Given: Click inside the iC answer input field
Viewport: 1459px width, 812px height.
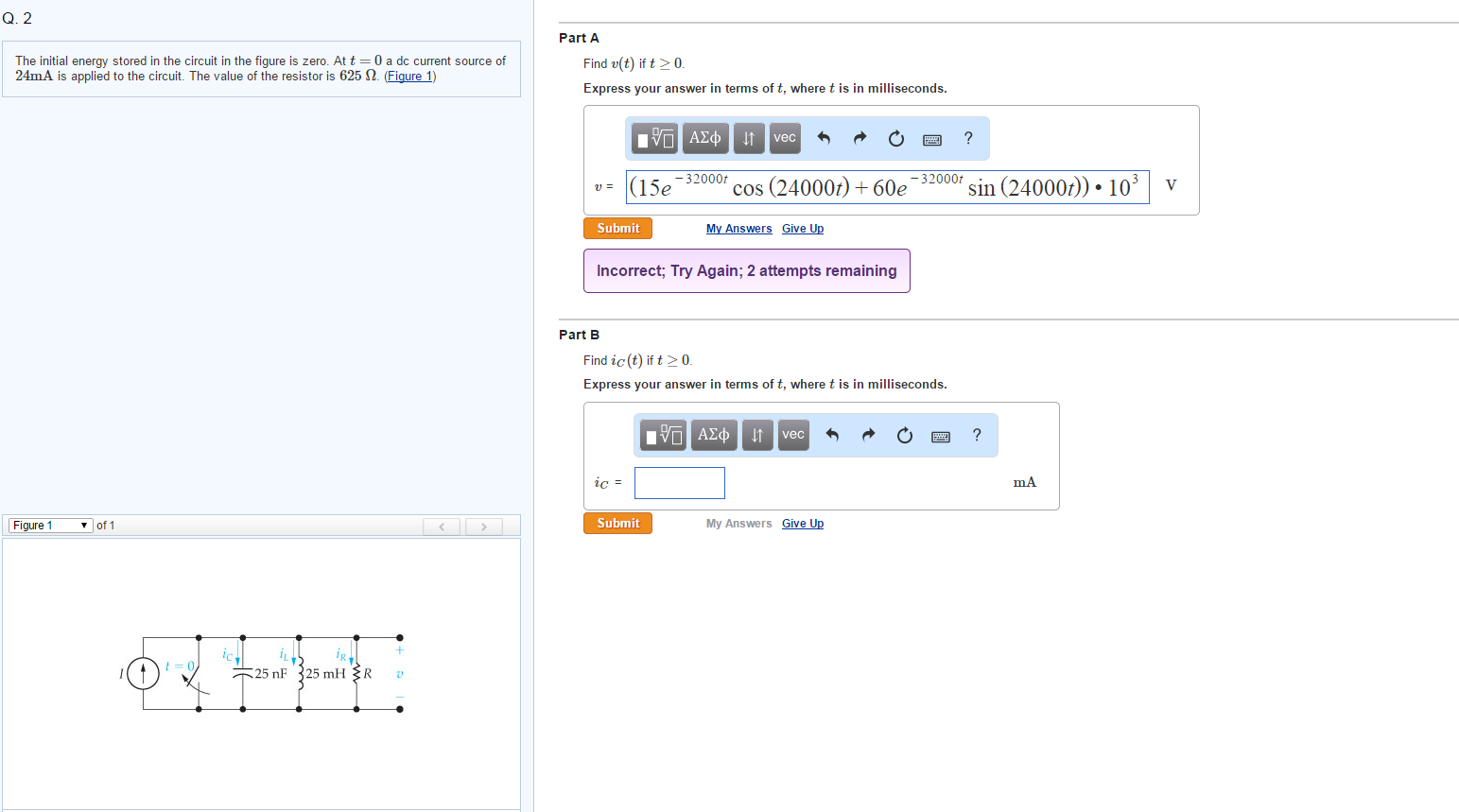Looking at the screenshot, I should pyautogui.click(x=679, y=482).
